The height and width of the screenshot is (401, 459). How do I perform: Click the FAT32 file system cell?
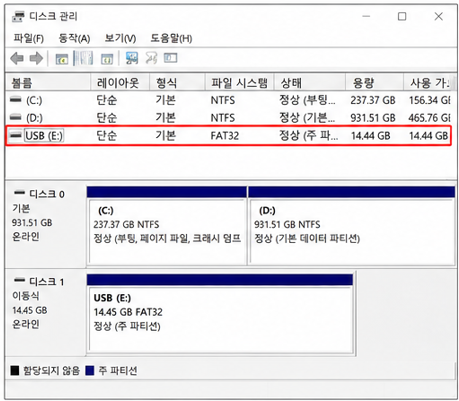(x=225, y=136)
